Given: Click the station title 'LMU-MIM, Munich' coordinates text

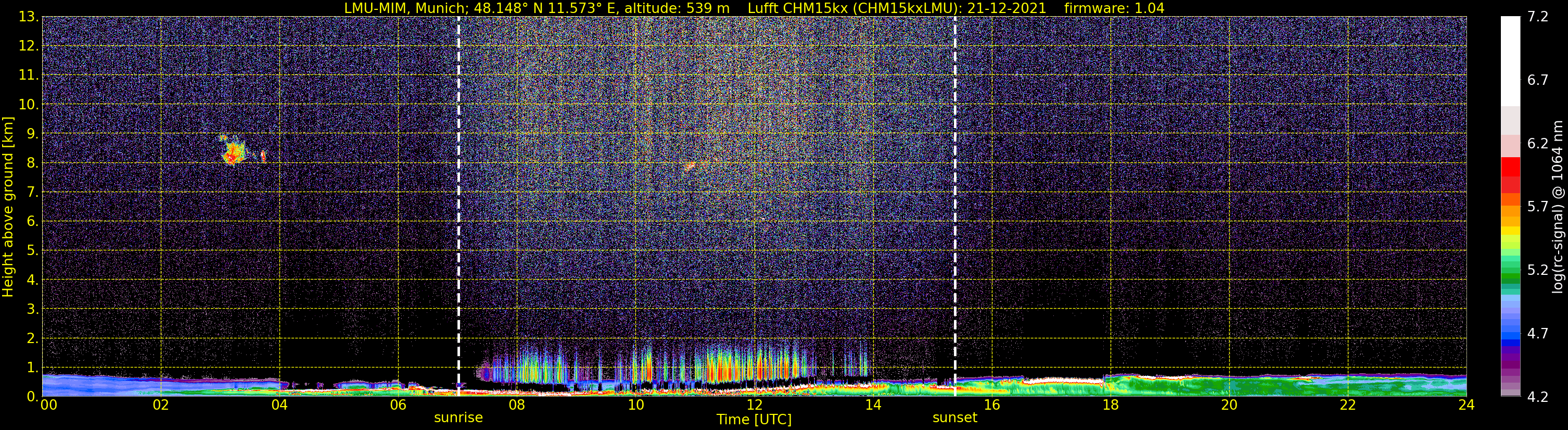Looking at the screenshot, I should [537, 8].
